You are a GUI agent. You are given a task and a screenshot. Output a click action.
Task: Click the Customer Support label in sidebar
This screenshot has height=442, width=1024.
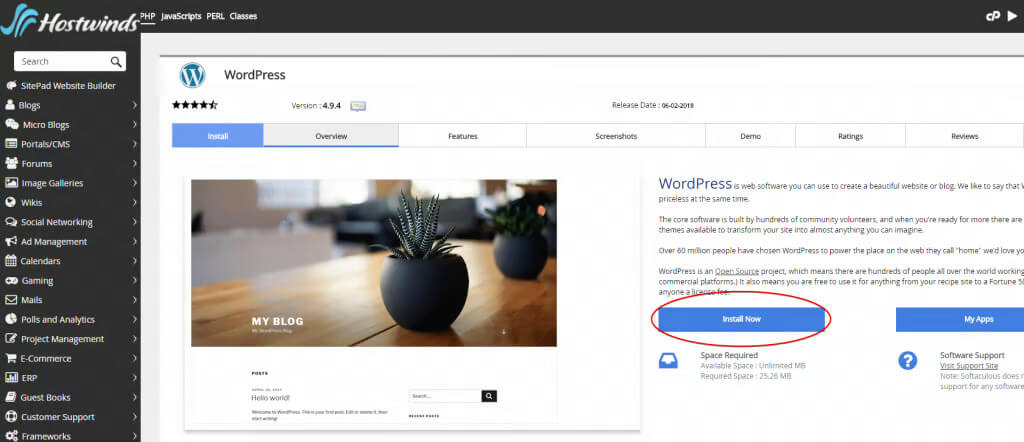[57, 417]
